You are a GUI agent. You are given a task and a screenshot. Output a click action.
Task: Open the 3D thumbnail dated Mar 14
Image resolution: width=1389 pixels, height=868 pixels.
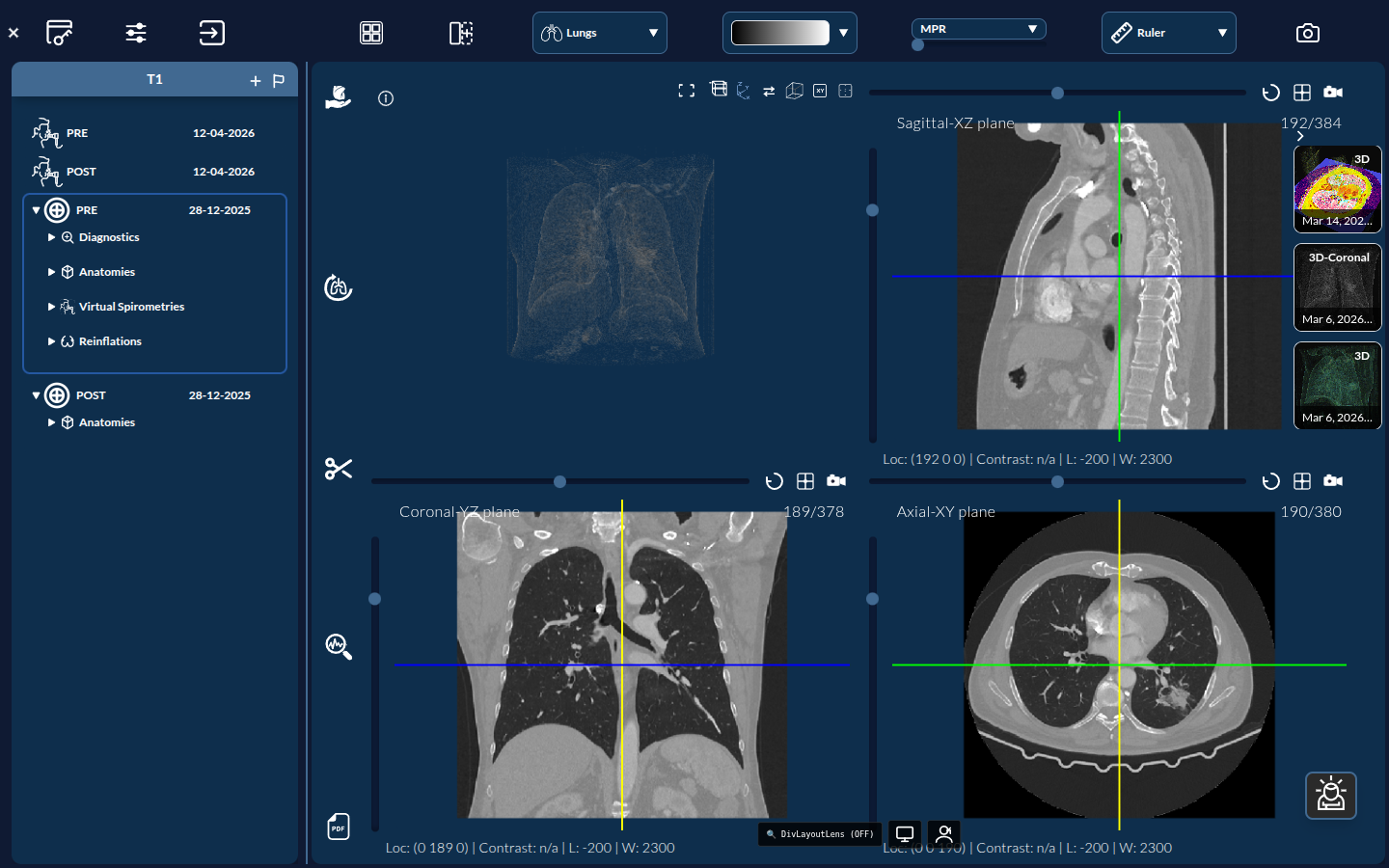(1337, 189)
